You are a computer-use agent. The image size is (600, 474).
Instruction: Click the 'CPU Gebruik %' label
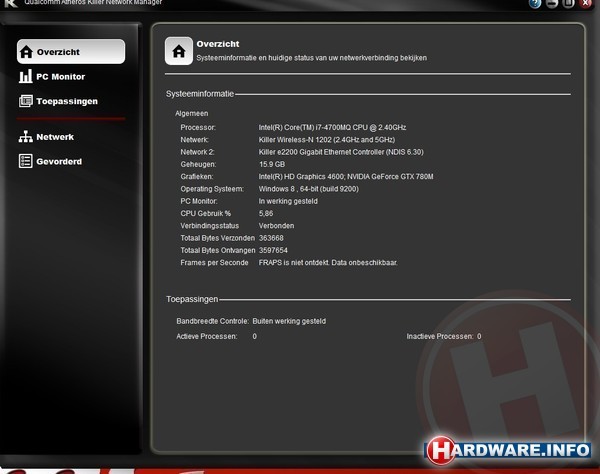click(x=205, y=213)
